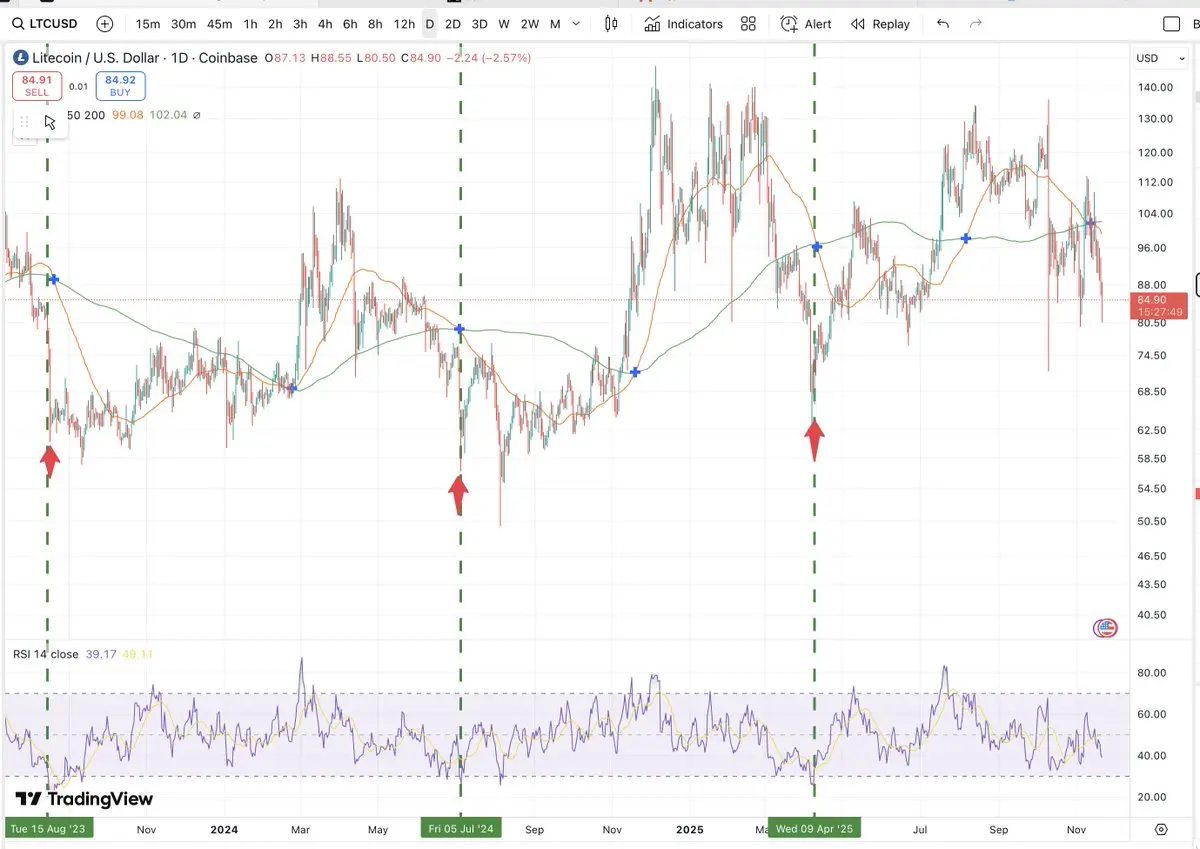Switch to the W weekly timeframe
Viewport: 1200px width, 849px height.
(504, 24)
